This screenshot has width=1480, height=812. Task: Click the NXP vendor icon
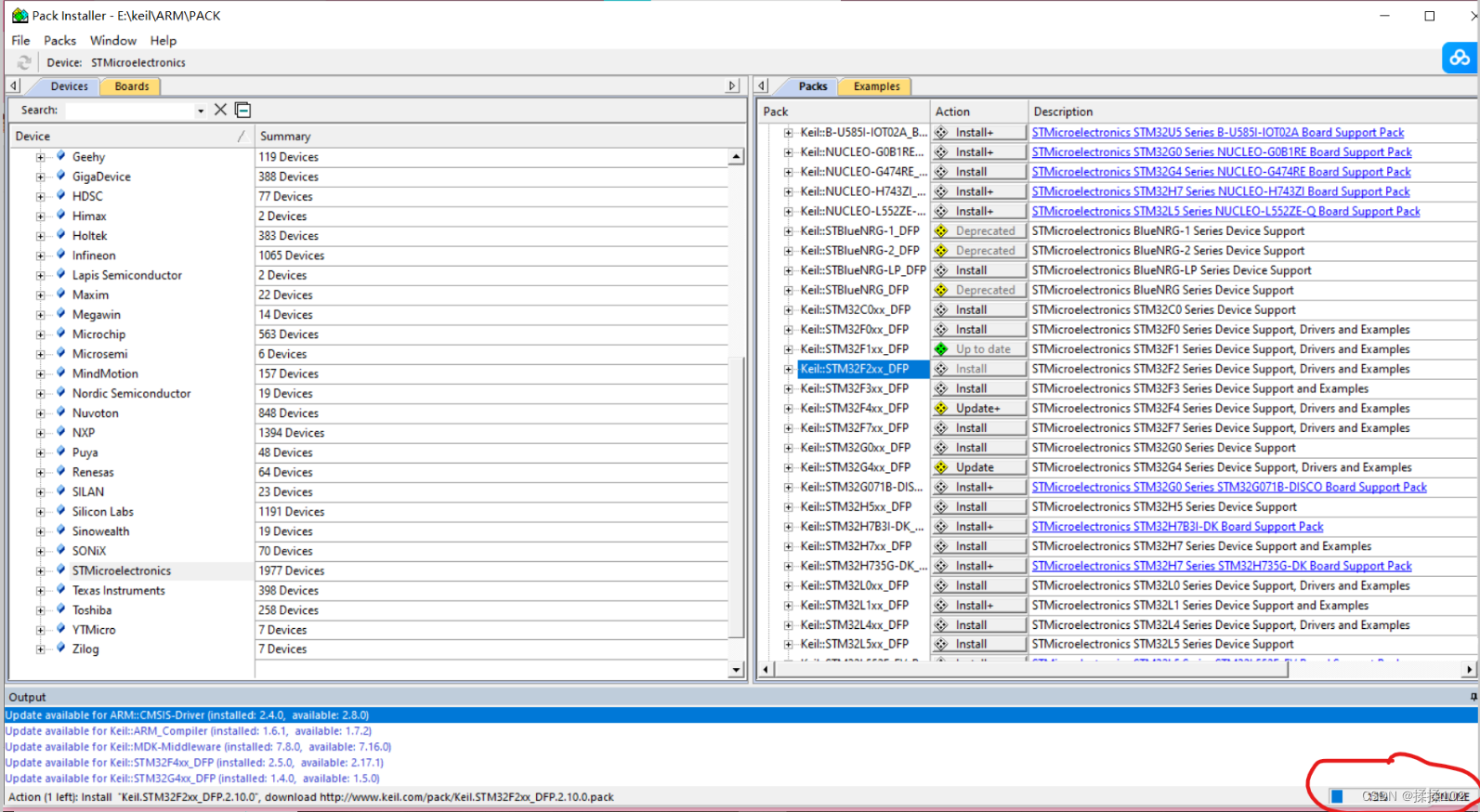[61, 432]
